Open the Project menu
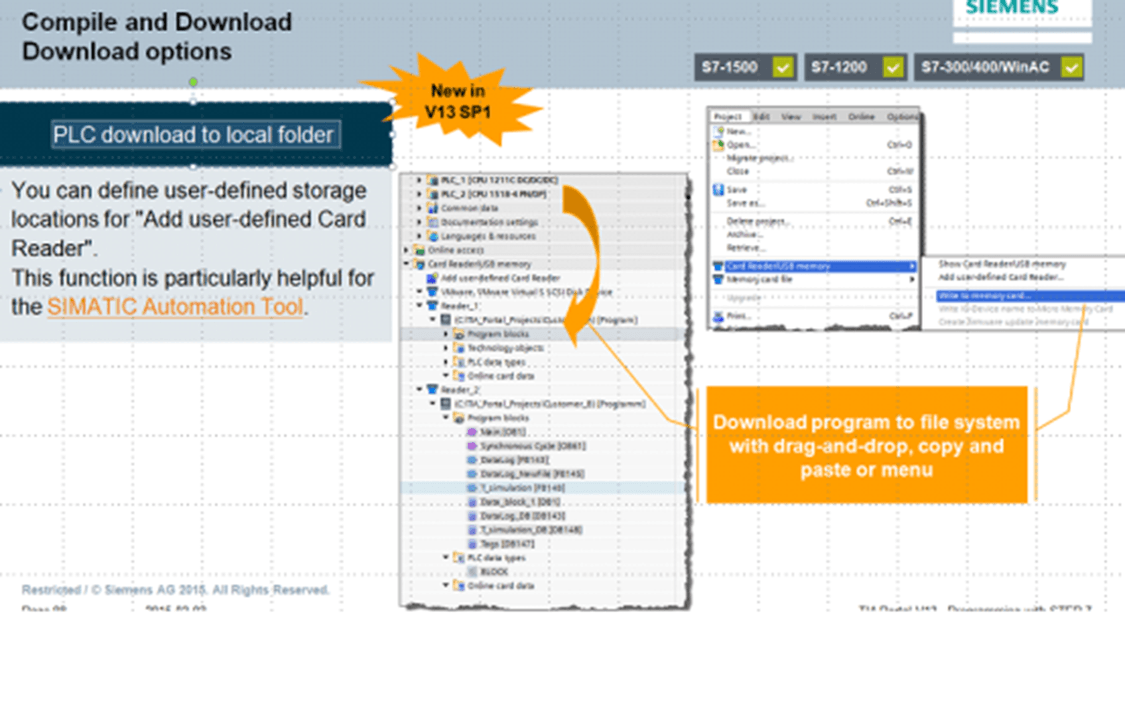Screen dimensions: 1125x719 point(728,116)
